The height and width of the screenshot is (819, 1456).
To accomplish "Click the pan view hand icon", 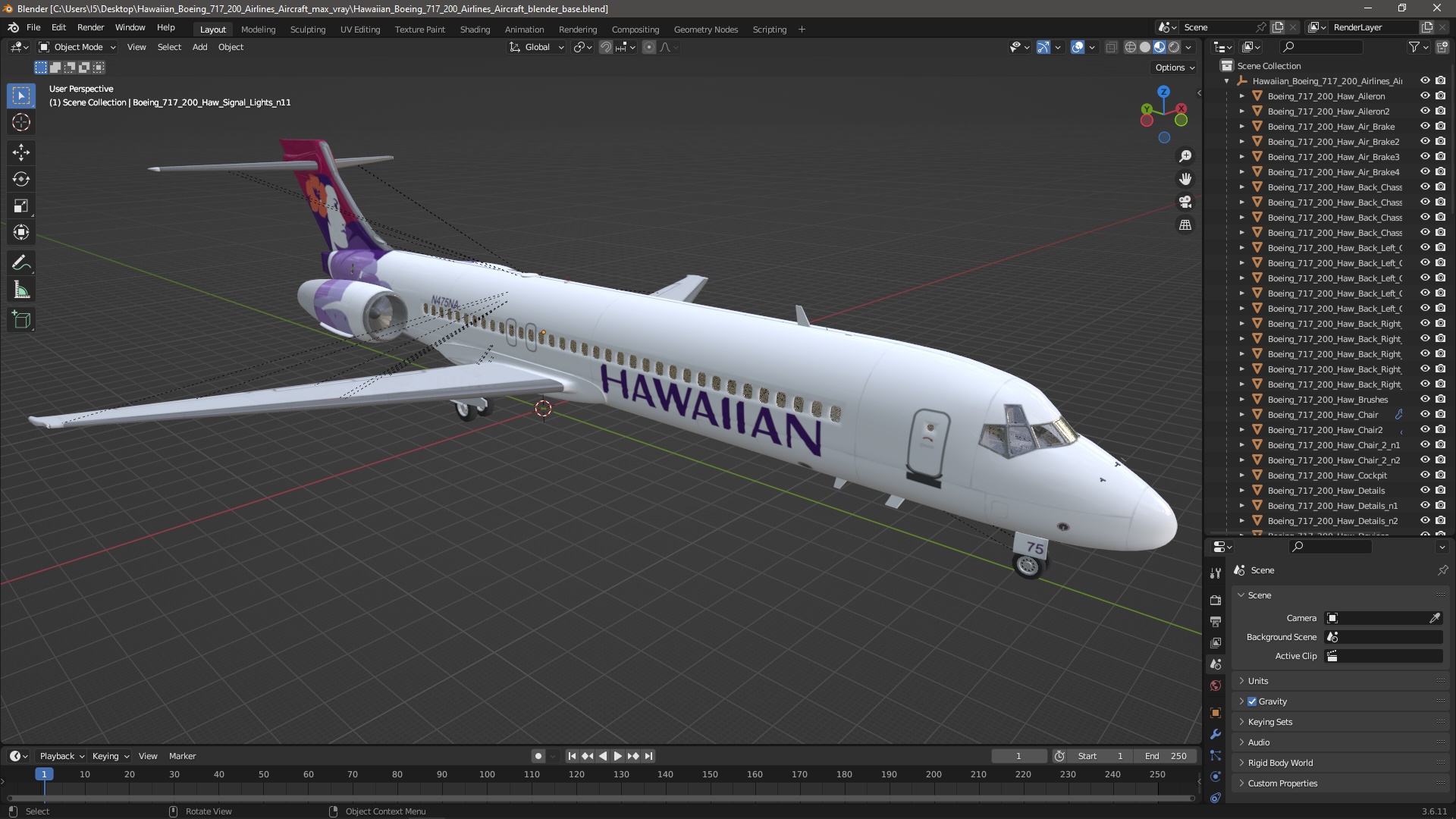I will point(1185,179).
